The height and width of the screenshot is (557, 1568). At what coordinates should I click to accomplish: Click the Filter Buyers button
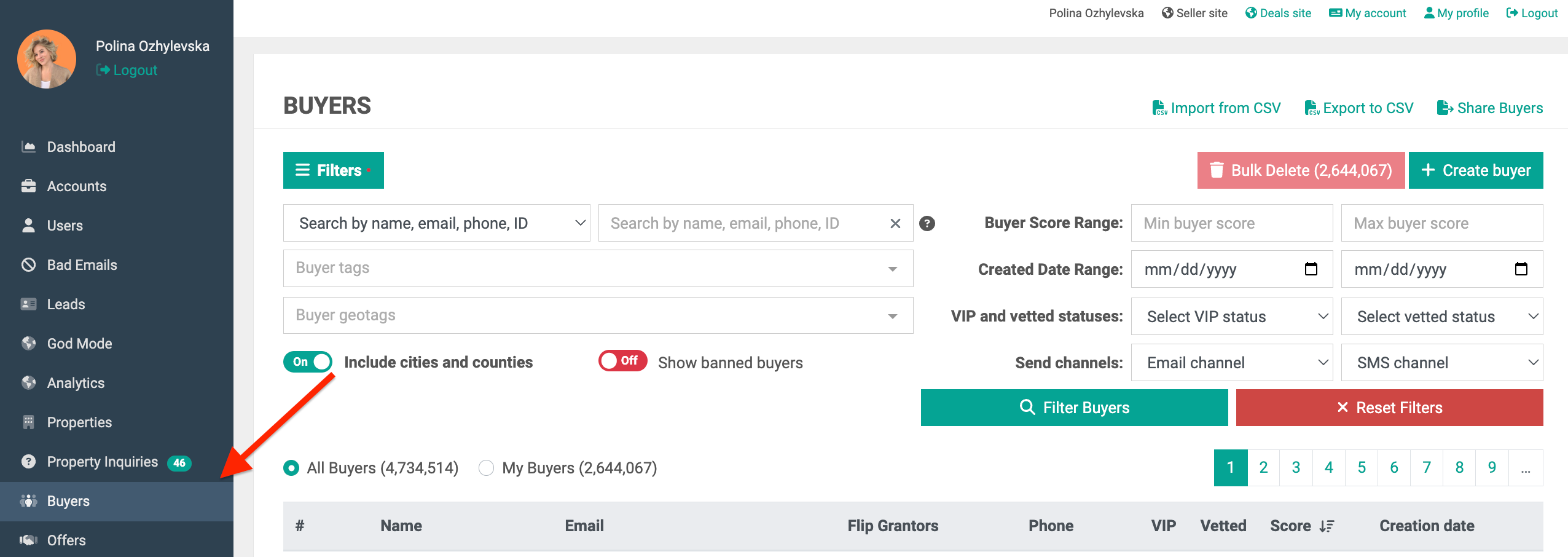pyautogui.click(x=1074, y=408)
